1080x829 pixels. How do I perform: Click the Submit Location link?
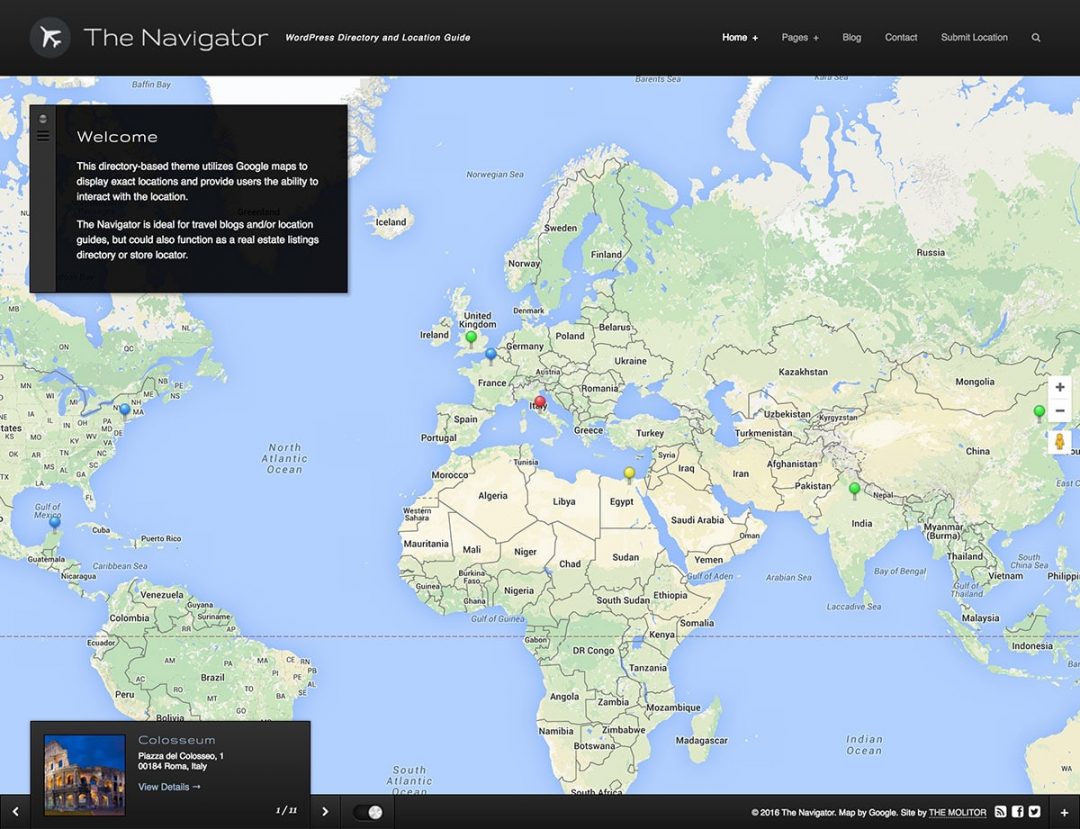(974, 38)
